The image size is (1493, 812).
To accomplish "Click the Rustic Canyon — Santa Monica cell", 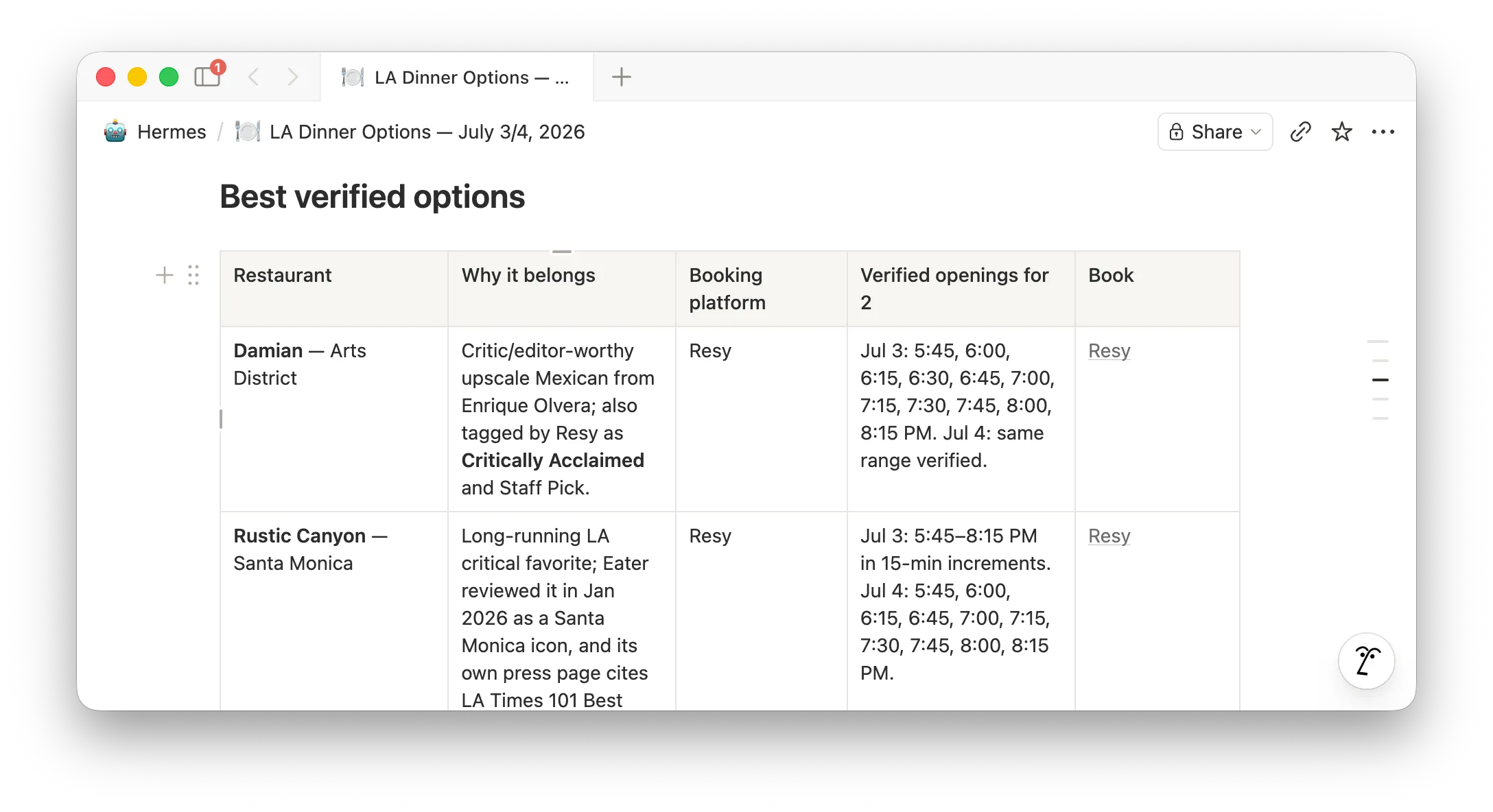I will coord(333,611).
